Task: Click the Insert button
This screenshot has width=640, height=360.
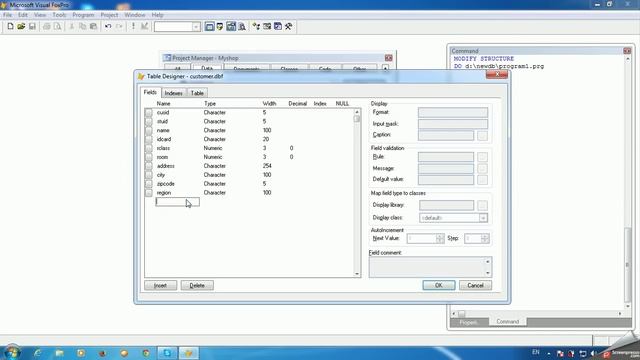Action: pyautogui.click(x=160, y=285)
